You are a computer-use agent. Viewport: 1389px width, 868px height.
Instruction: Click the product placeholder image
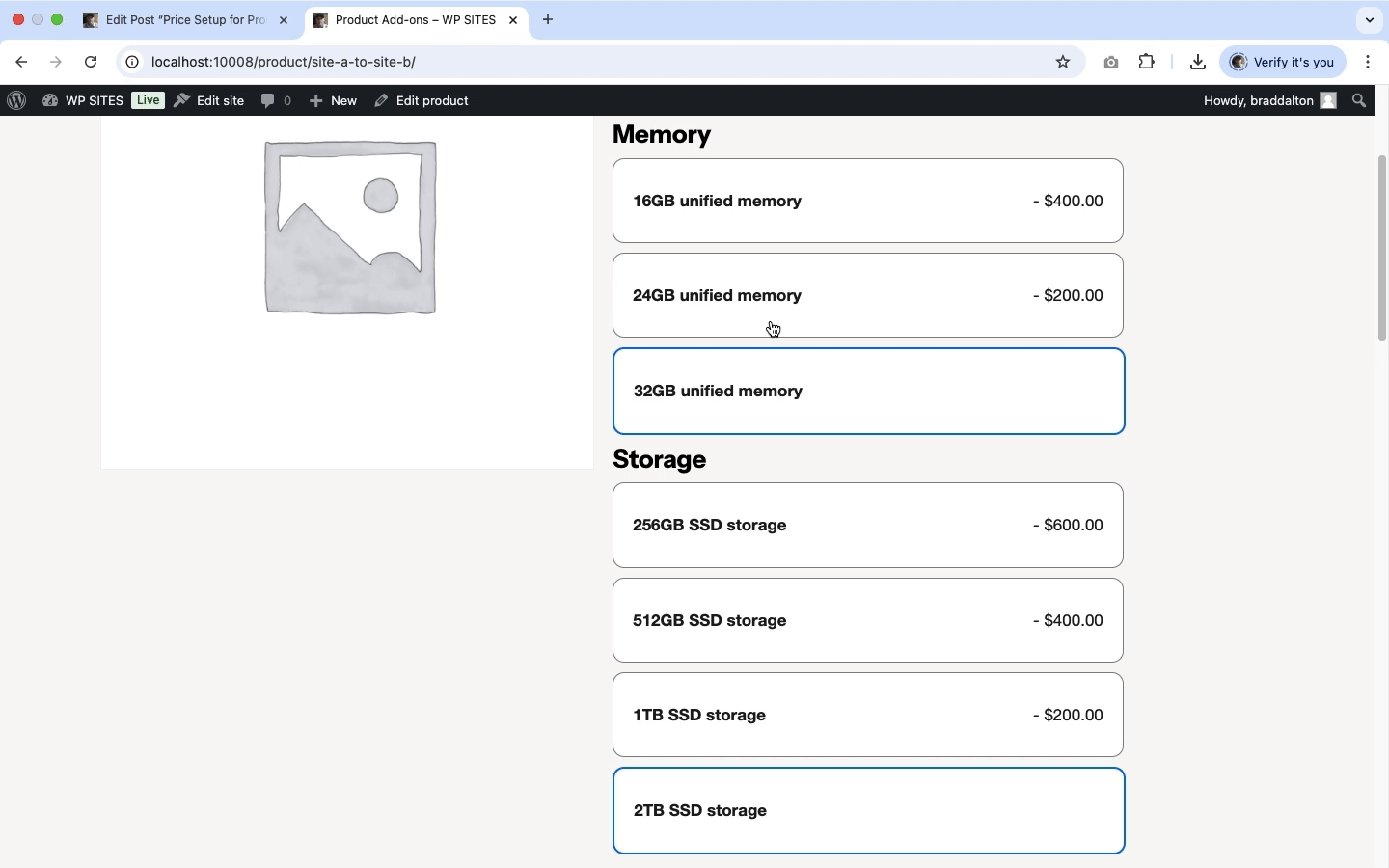click(350, 228)
